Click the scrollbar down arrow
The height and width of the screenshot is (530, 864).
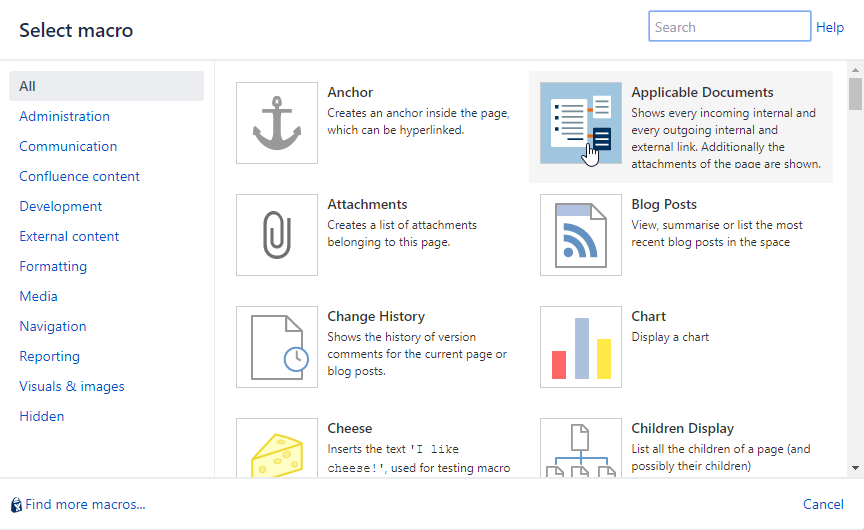(855, 468)
